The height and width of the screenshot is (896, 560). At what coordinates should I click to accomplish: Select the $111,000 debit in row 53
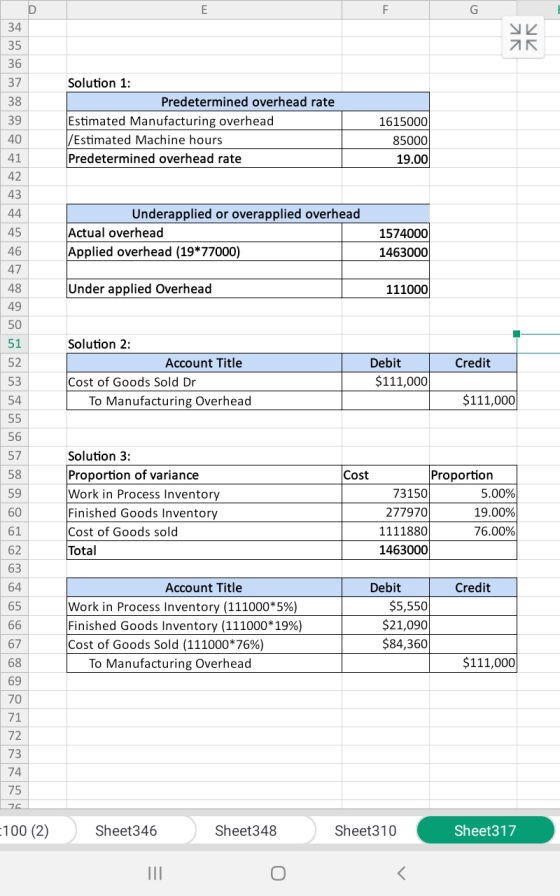click(x=386, y=382)
